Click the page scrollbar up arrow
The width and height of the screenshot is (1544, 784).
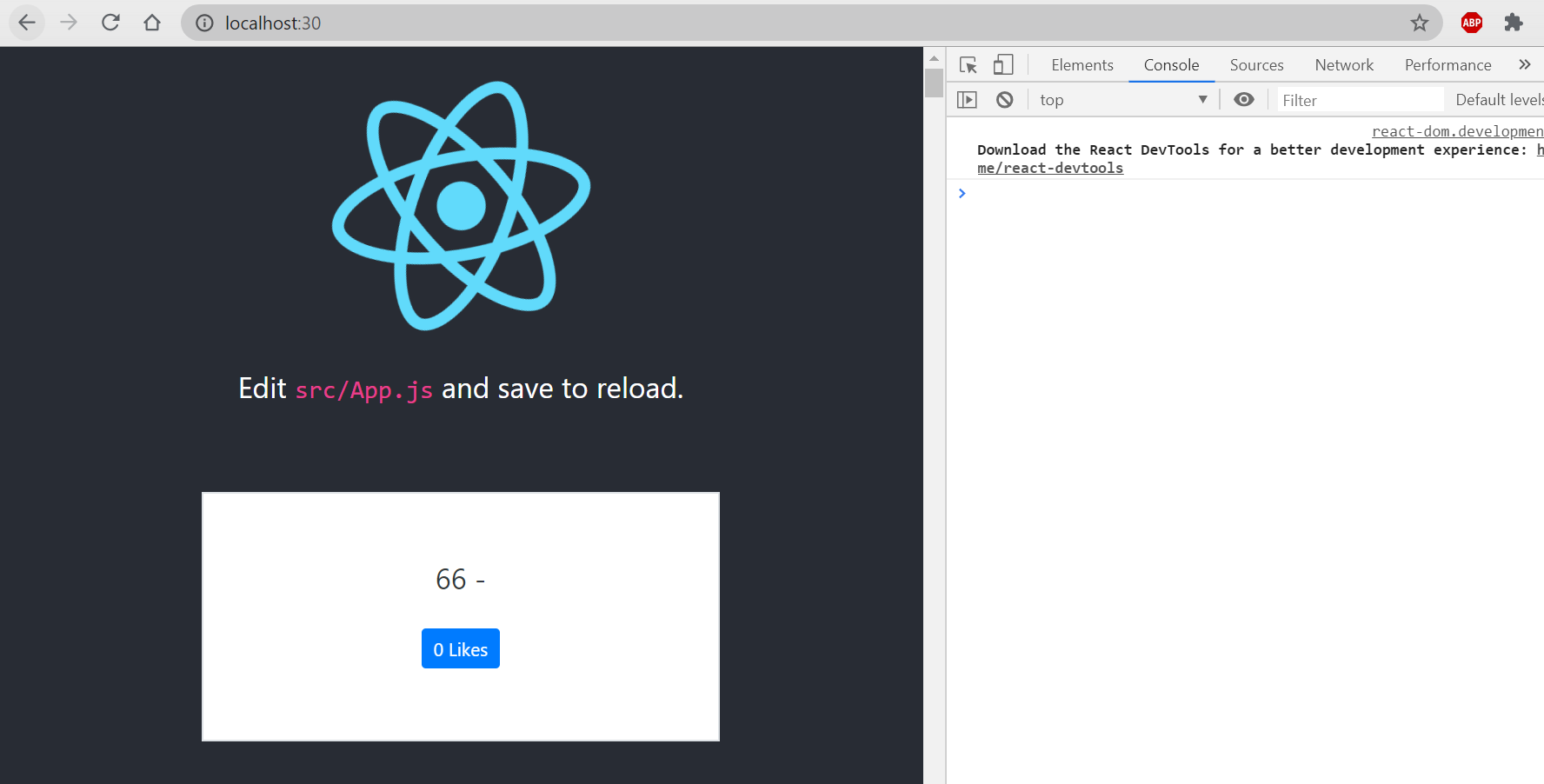click(934, 58)
